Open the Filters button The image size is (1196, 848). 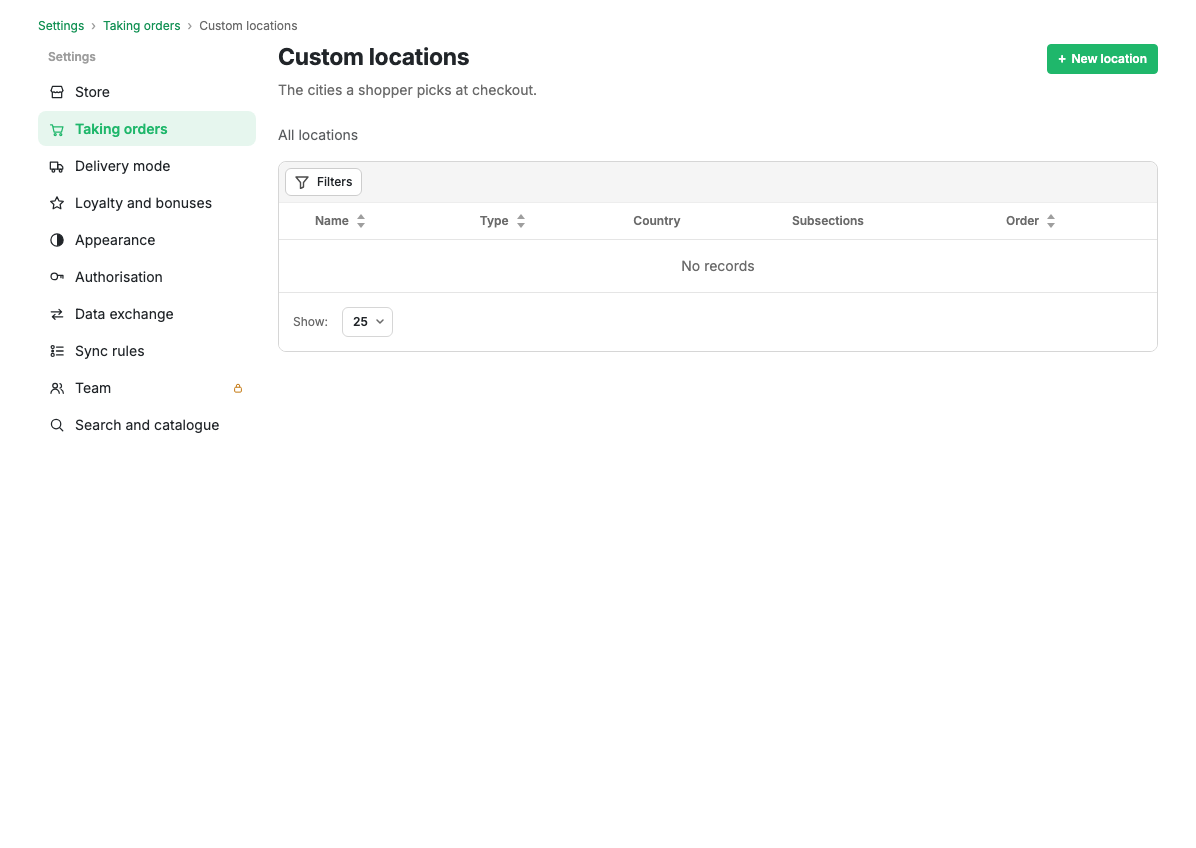click(323, 182)
